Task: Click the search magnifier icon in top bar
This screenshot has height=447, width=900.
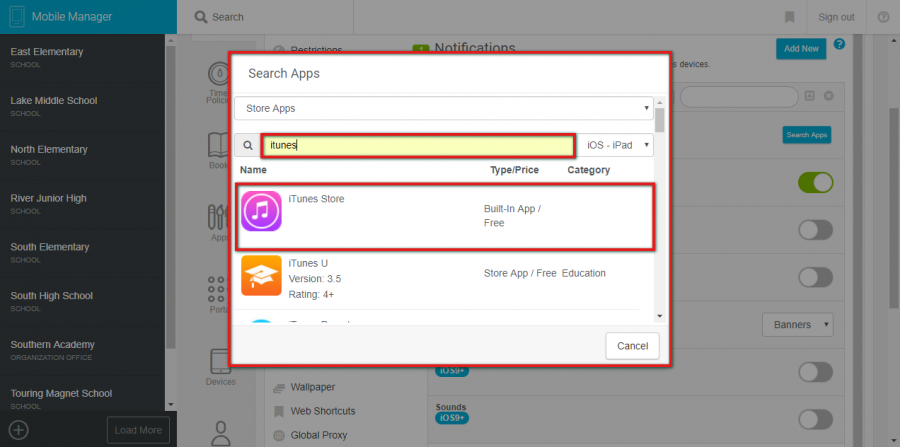Action: click(x=200, y=17)
